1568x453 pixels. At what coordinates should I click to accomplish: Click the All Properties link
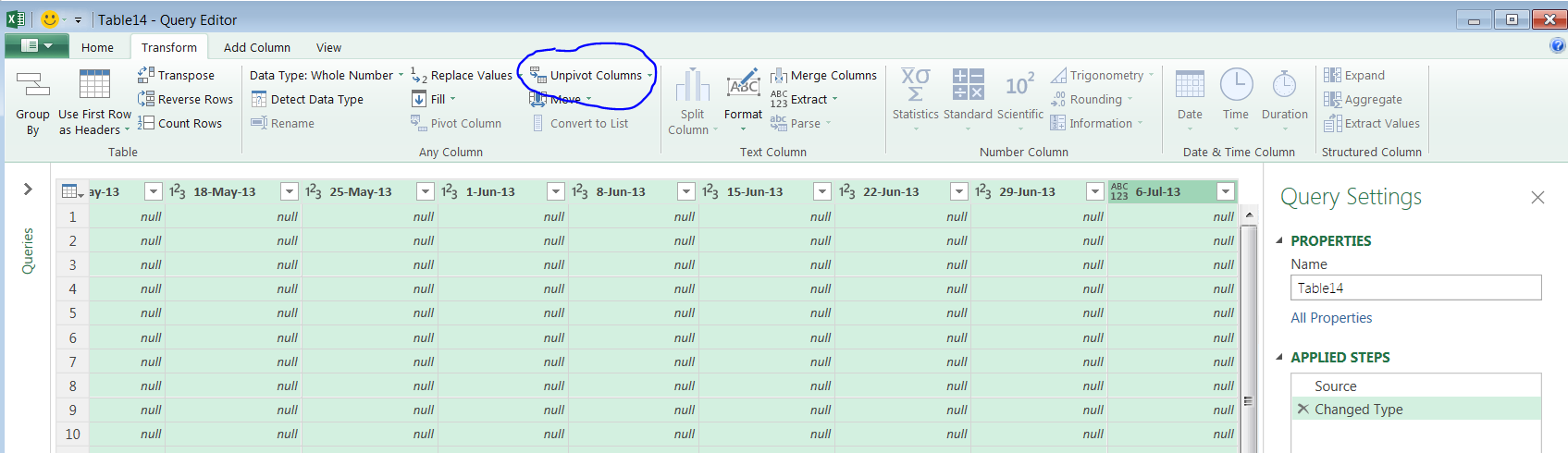[1331, 317]
